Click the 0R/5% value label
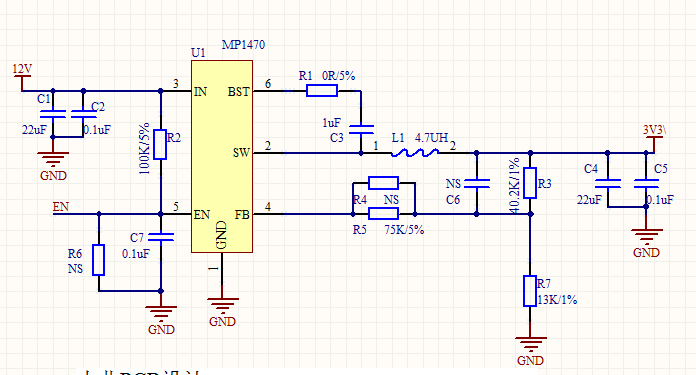Screen dimensions: 696x375 [x=339, y=76]
